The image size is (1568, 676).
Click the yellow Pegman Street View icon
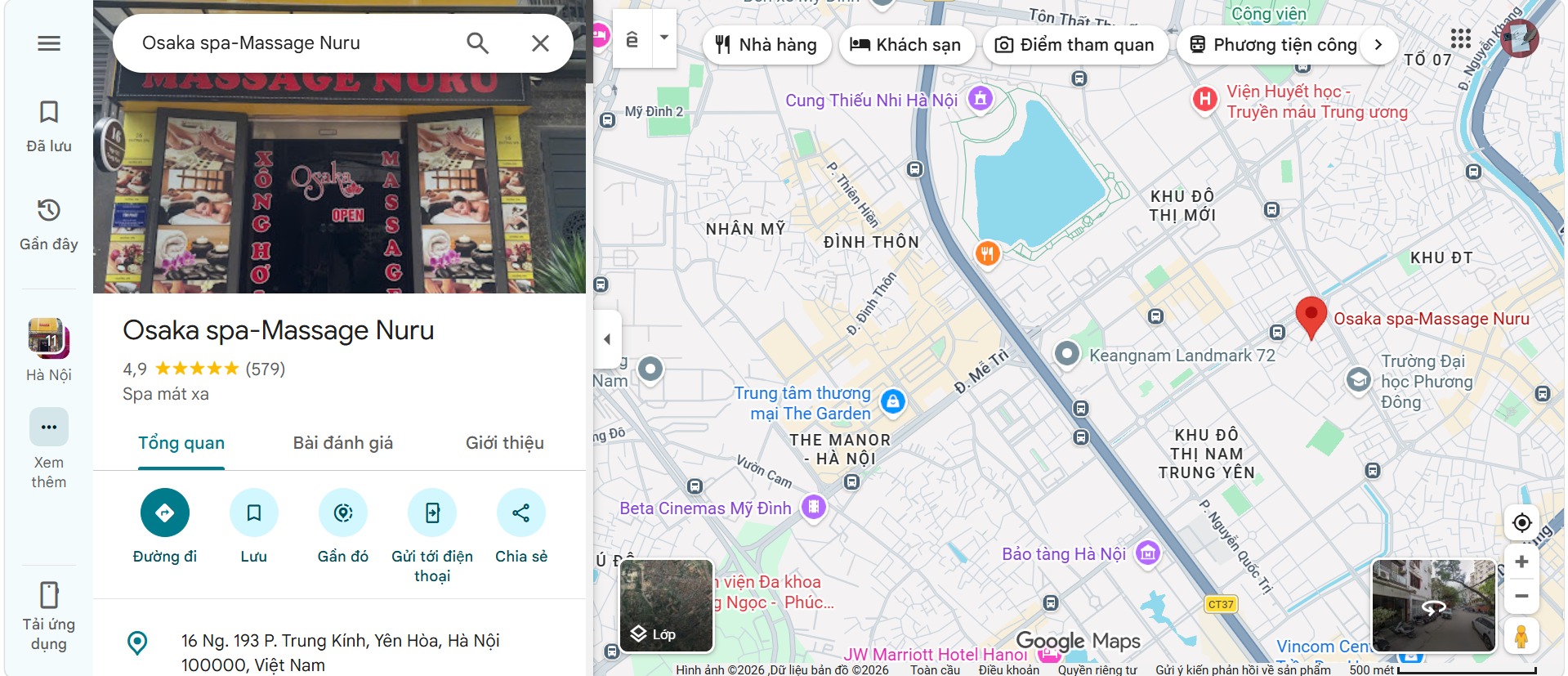click(x=1521, y=635)
